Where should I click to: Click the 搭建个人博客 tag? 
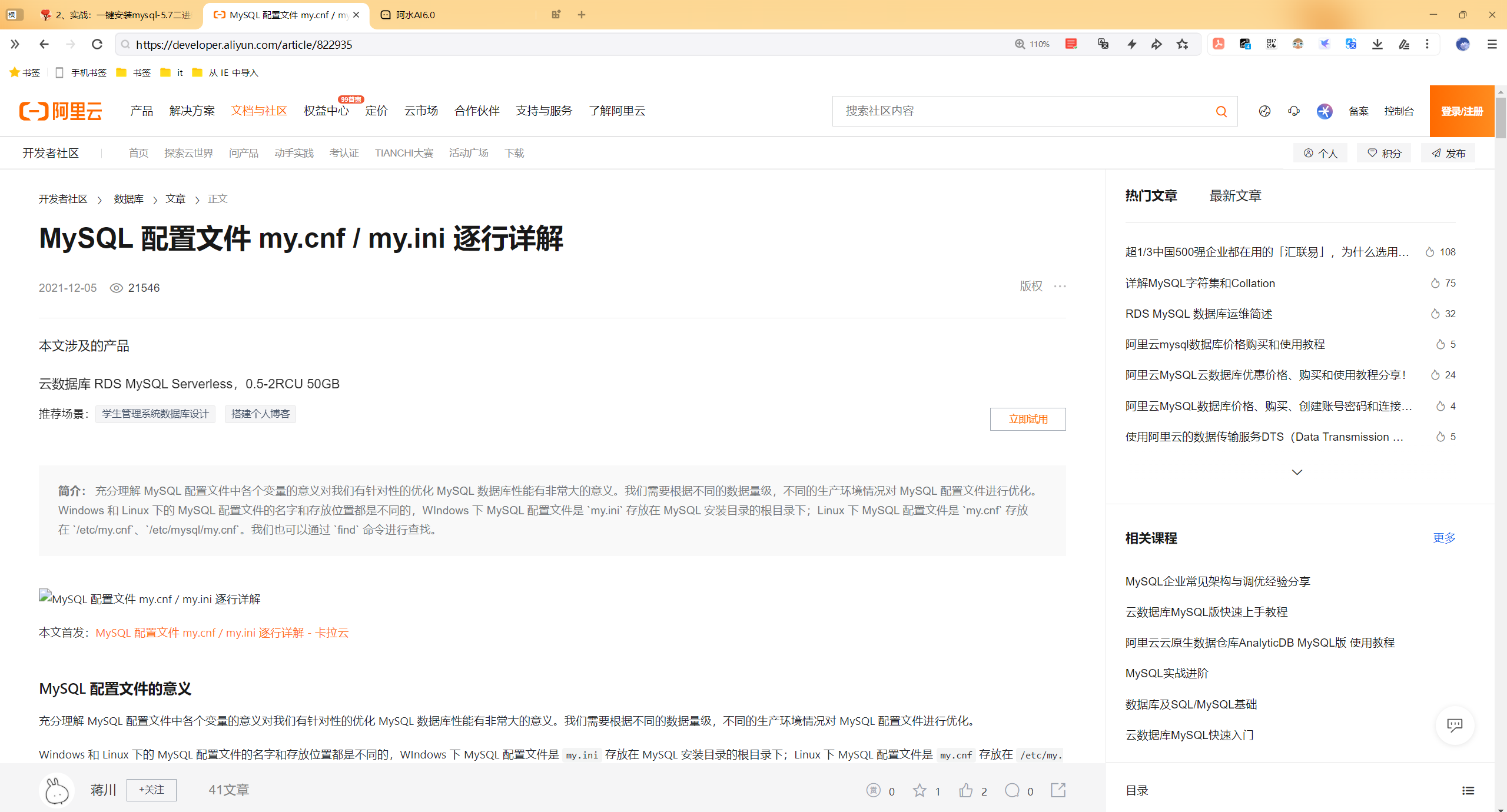click(260, 414)
